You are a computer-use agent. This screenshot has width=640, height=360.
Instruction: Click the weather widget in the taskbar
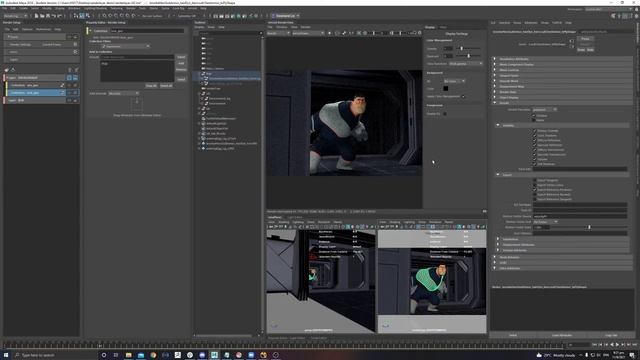(x=557, y=355)
